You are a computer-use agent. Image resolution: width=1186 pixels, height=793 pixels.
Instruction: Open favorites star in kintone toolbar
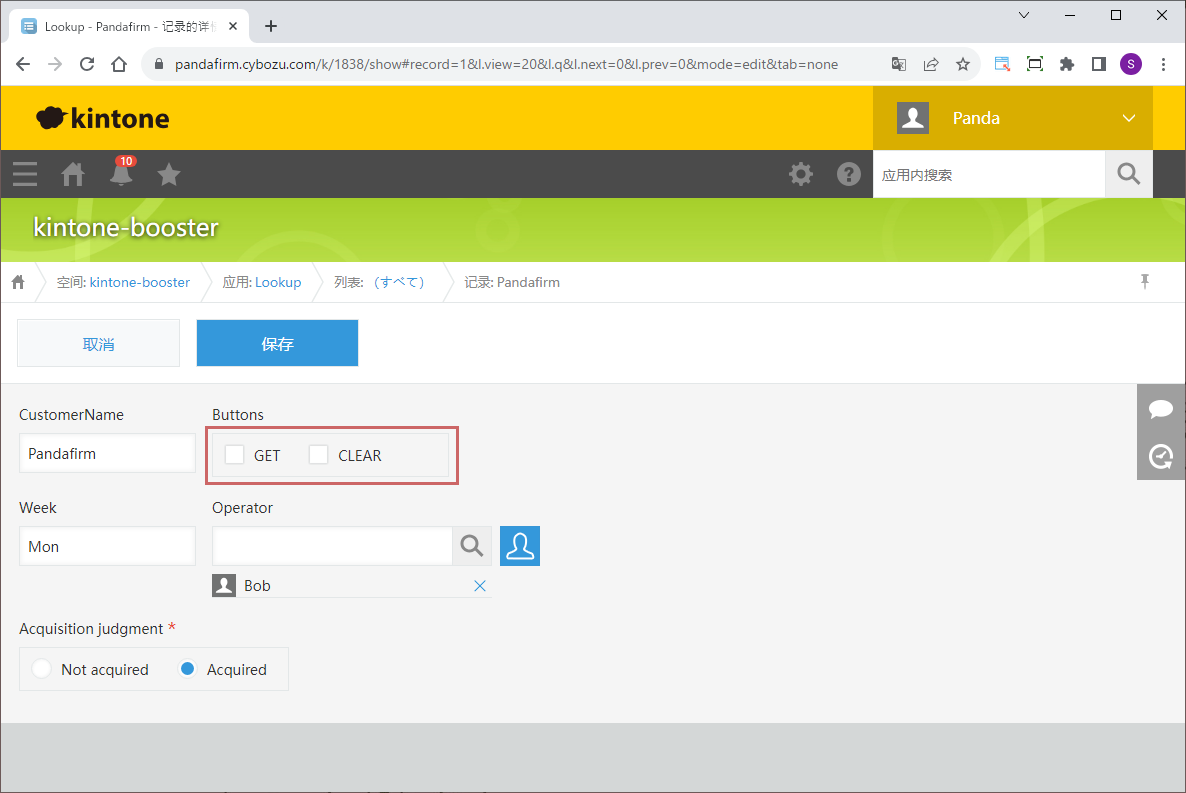coord(169,174)
